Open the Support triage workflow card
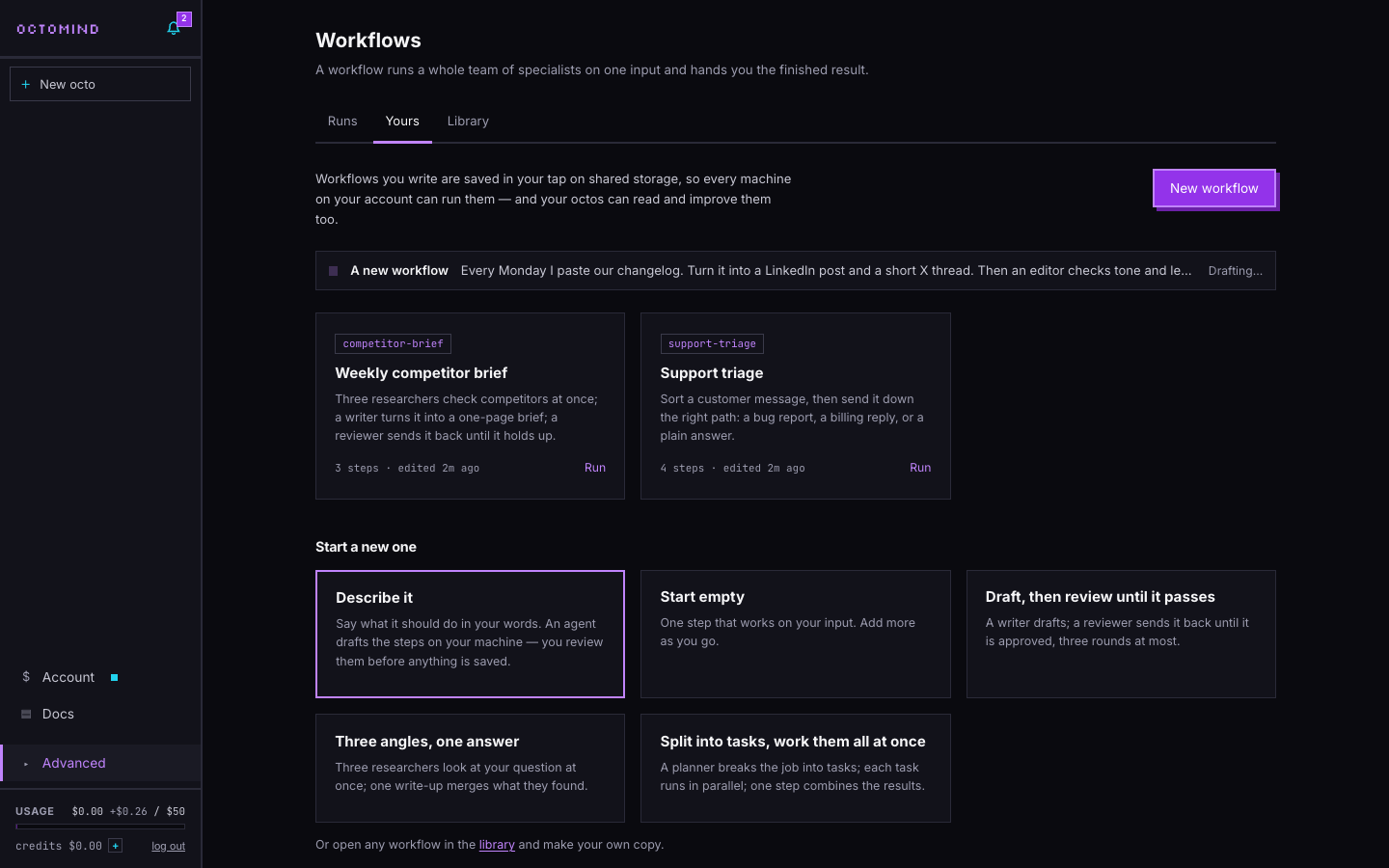The image size is (1389, 868). point(796,406)
